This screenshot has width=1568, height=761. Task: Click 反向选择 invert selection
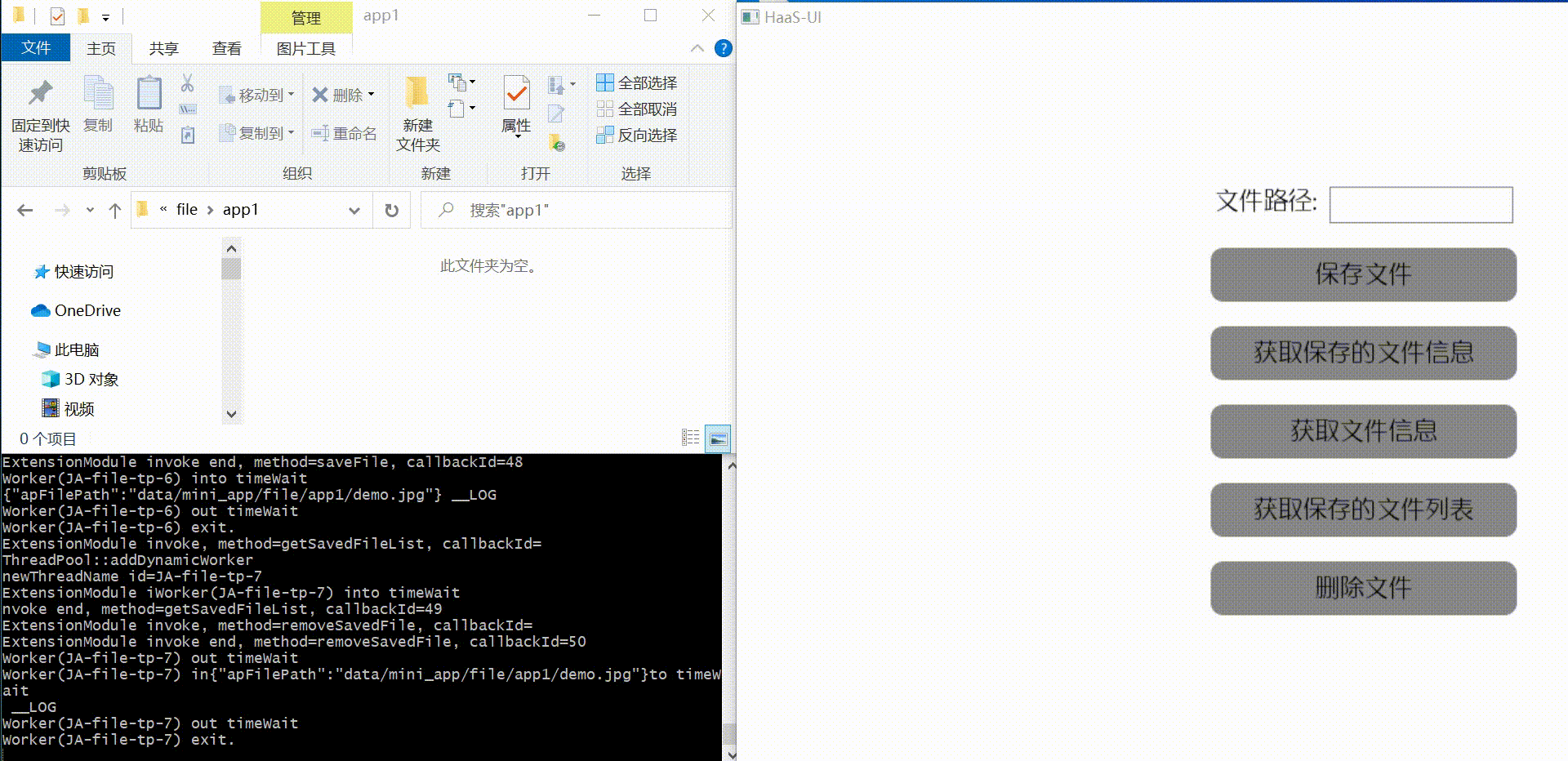637,135
